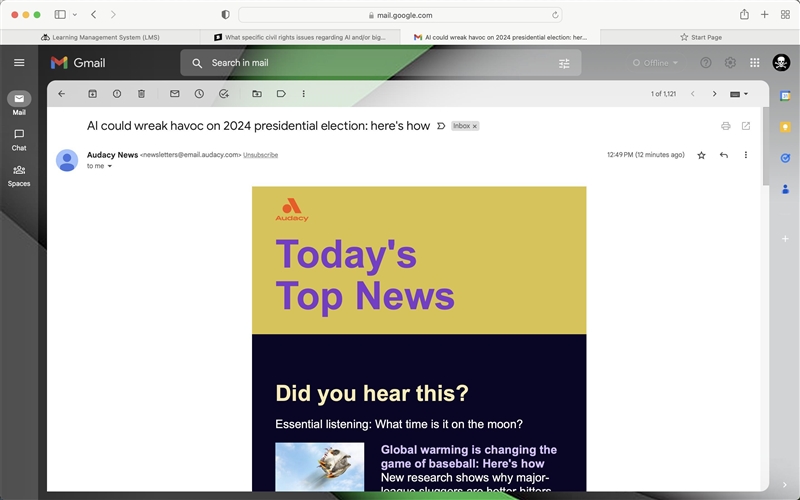Screen dimensions: 800x500
Task: Expand recipient details 'to me' arrow
Action: point(110,166)
